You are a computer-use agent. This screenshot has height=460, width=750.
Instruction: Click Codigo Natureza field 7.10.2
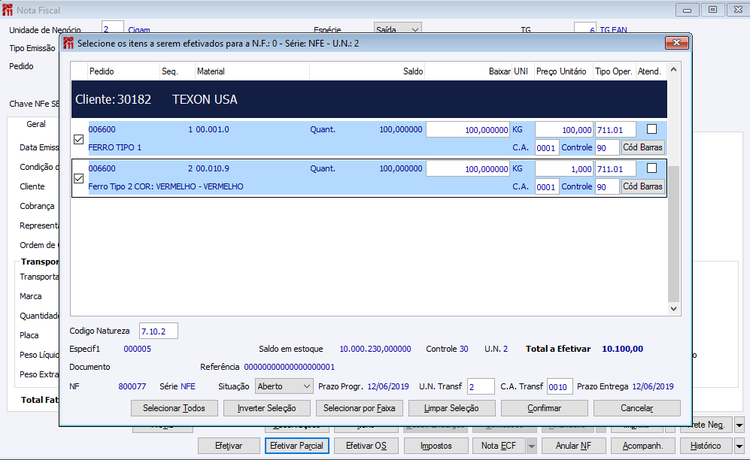(158, 331)
